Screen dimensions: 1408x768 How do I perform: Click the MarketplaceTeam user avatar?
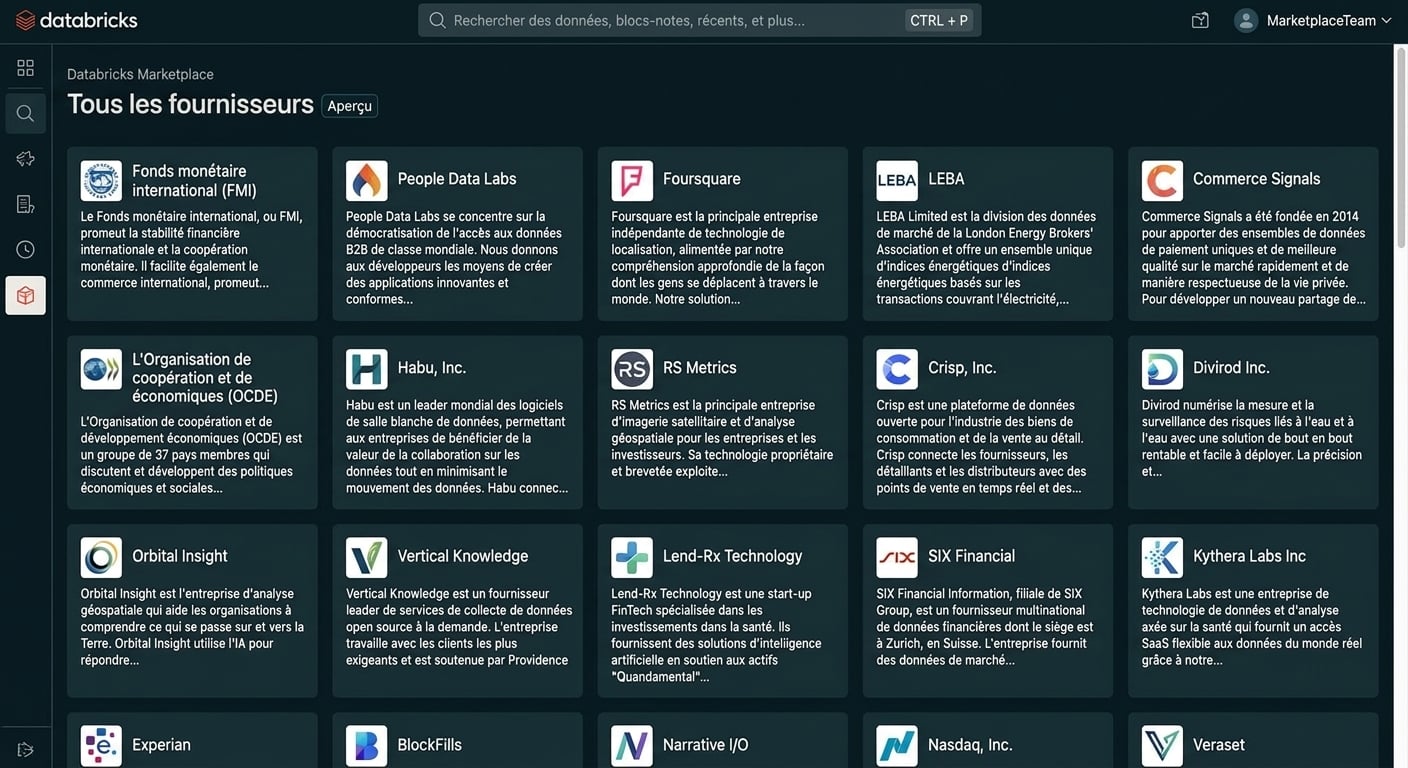(1245, 20)
